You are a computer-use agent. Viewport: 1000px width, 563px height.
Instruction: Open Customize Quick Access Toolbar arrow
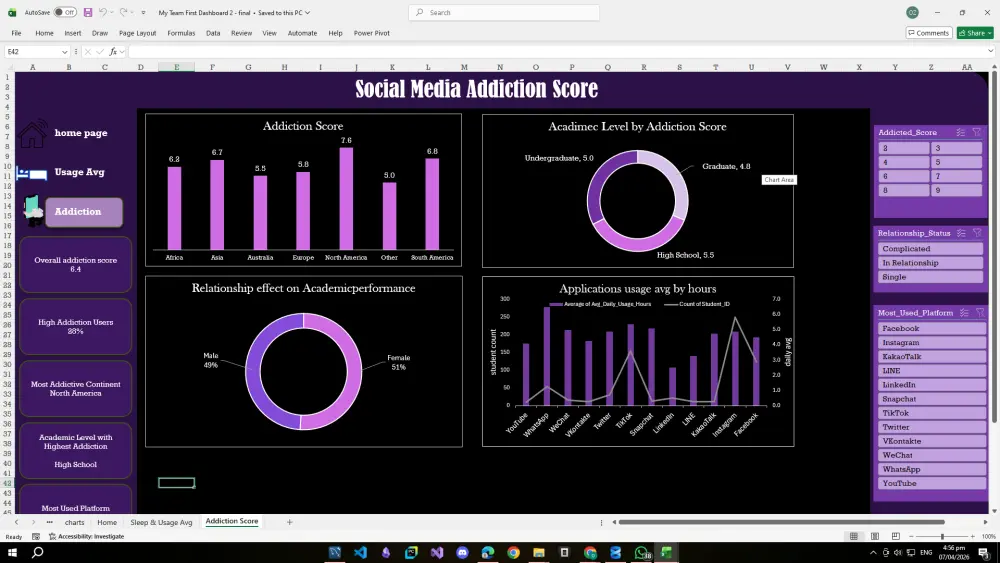click(x=143, y=13)
